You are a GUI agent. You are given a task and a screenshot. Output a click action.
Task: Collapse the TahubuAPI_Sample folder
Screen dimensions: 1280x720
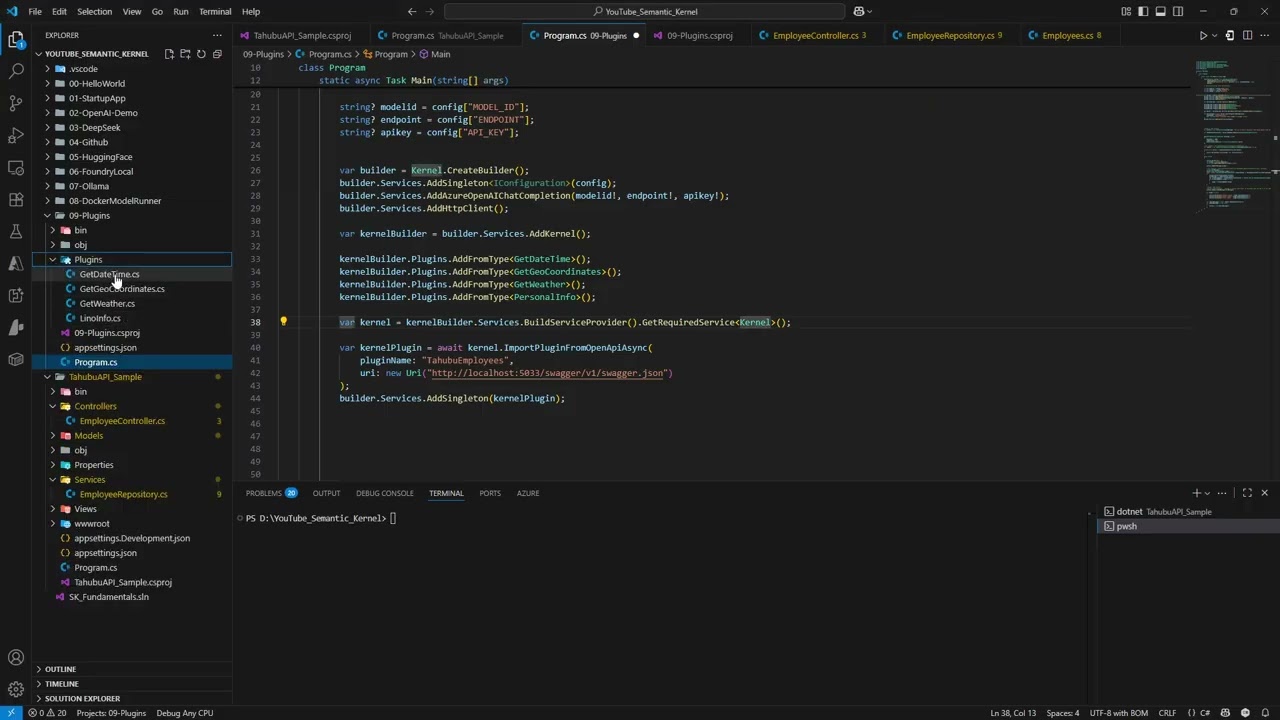point(47,377)
